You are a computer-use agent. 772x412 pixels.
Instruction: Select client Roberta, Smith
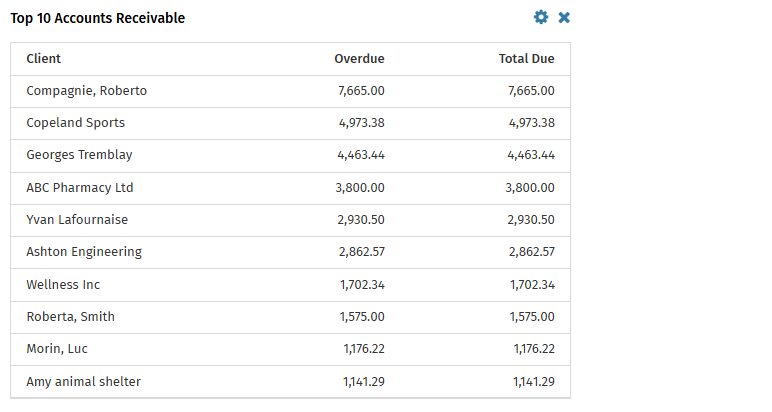[x=70, y=317]
